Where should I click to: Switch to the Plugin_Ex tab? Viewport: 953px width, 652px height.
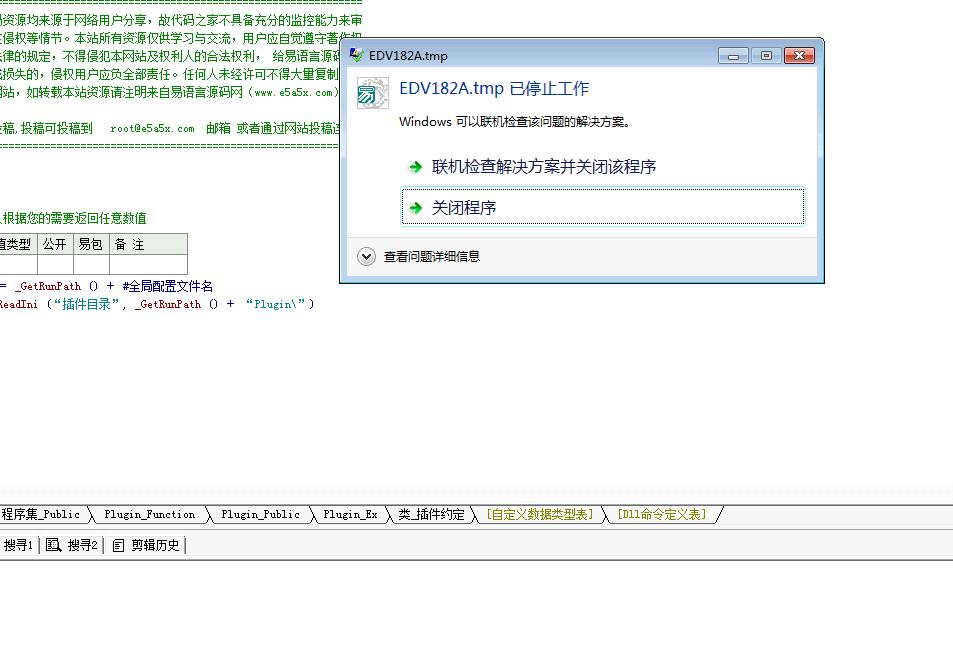350,514
